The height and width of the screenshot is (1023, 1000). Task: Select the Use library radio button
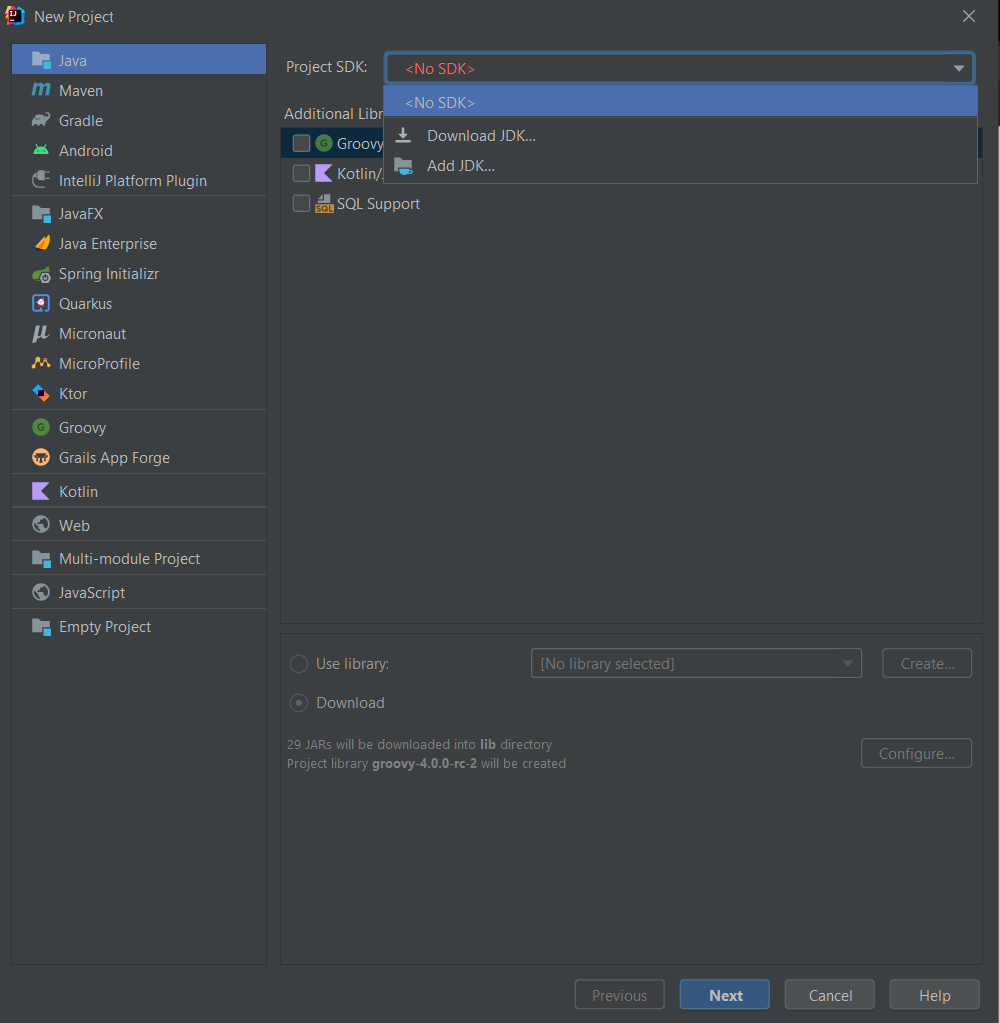(x=299, y=664)
